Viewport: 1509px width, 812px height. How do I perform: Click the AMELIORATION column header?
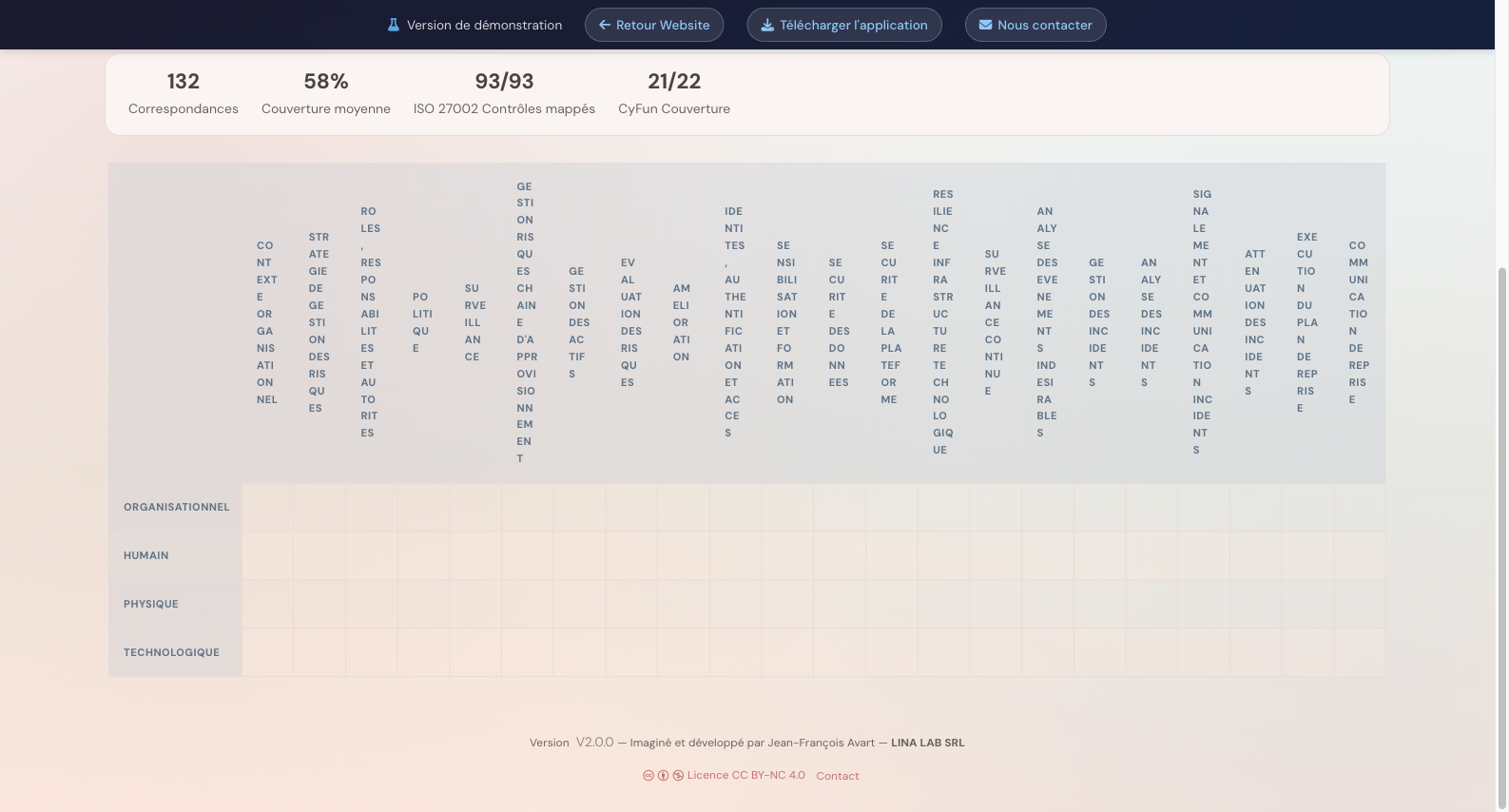coord(682,323)
